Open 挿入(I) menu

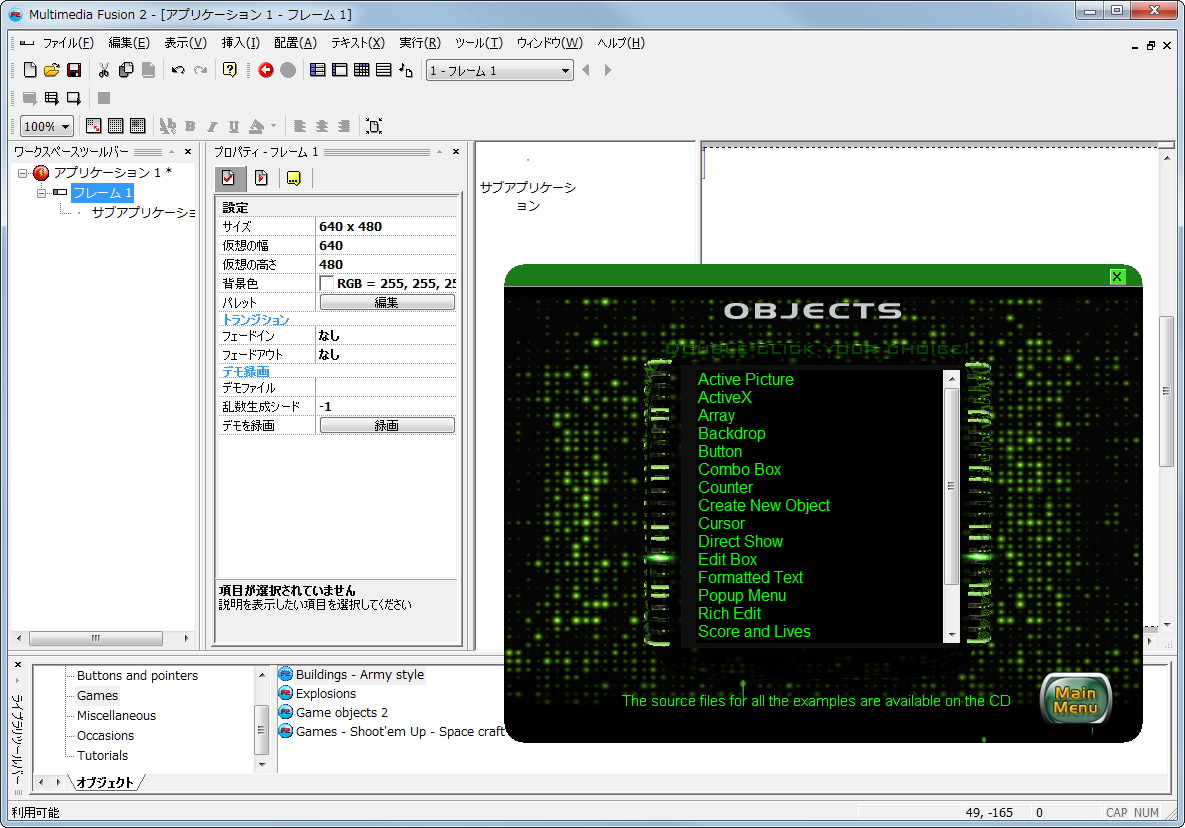[x=240, y=43]
